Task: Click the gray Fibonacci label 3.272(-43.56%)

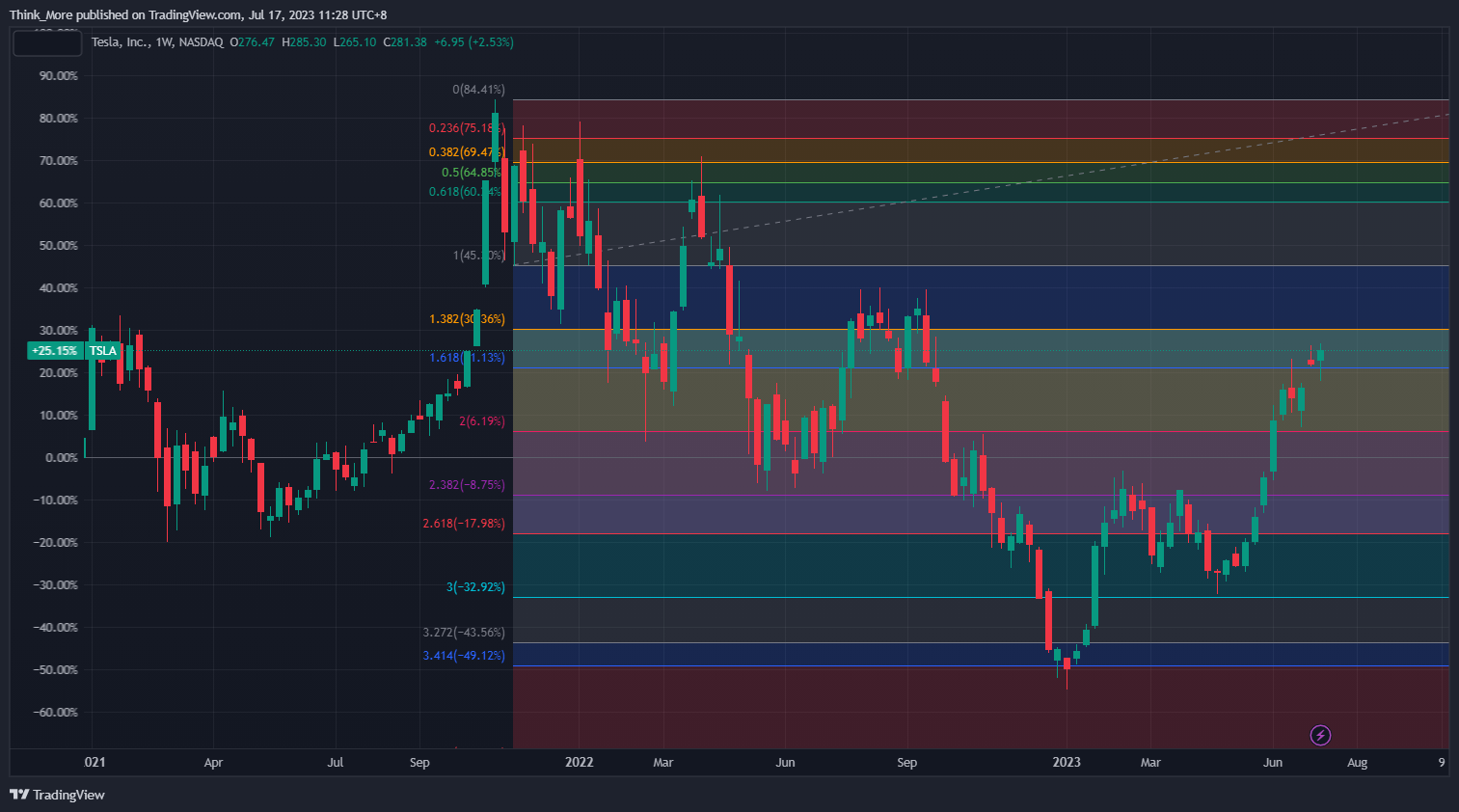Action: (x=464, y=633)
